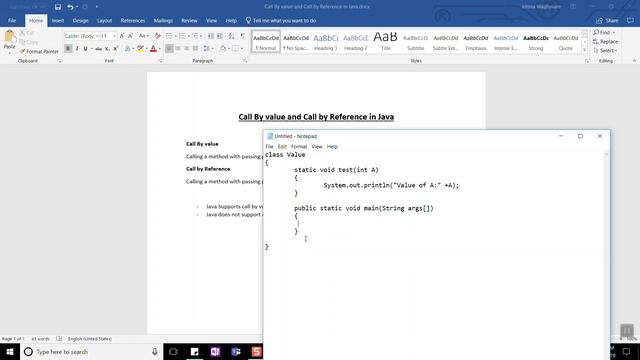This screenshot has height=360, width=640.
Task: Open Microsoft Teams from the taskbar
Action: pos(236,351)
